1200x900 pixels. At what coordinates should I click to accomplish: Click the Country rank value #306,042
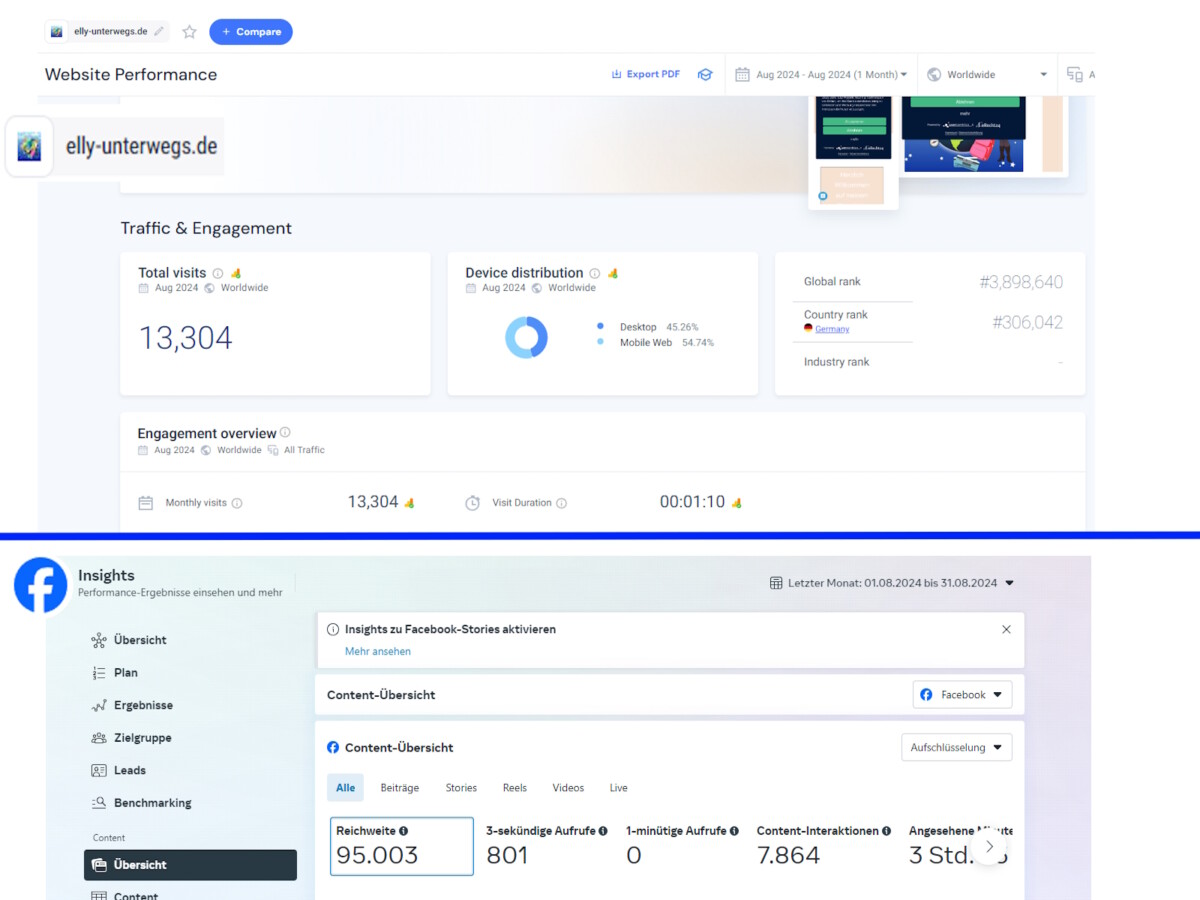(x=1027, y=322)
